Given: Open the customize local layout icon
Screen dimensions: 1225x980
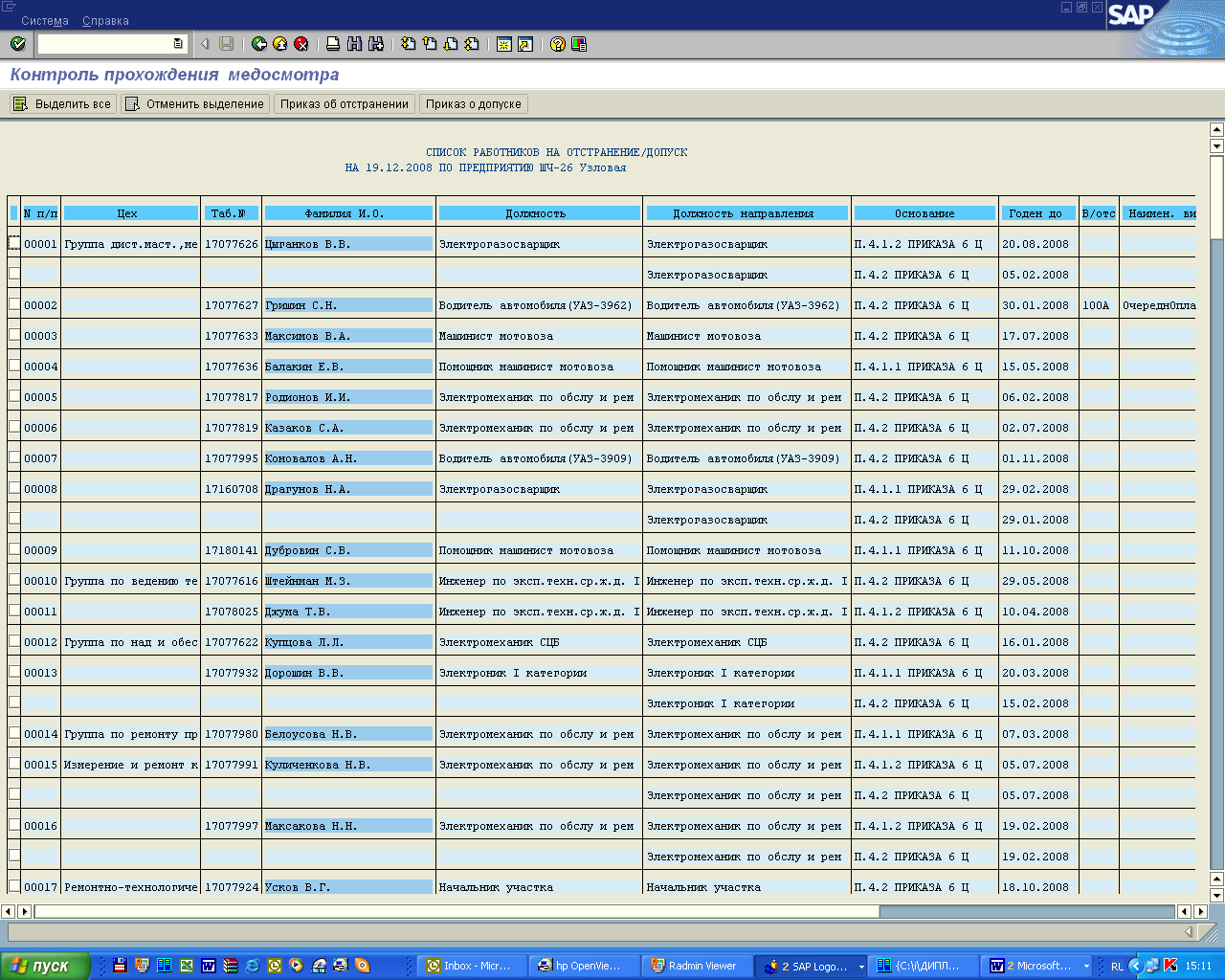Looking at the screenshot, I should click(579, 44).
